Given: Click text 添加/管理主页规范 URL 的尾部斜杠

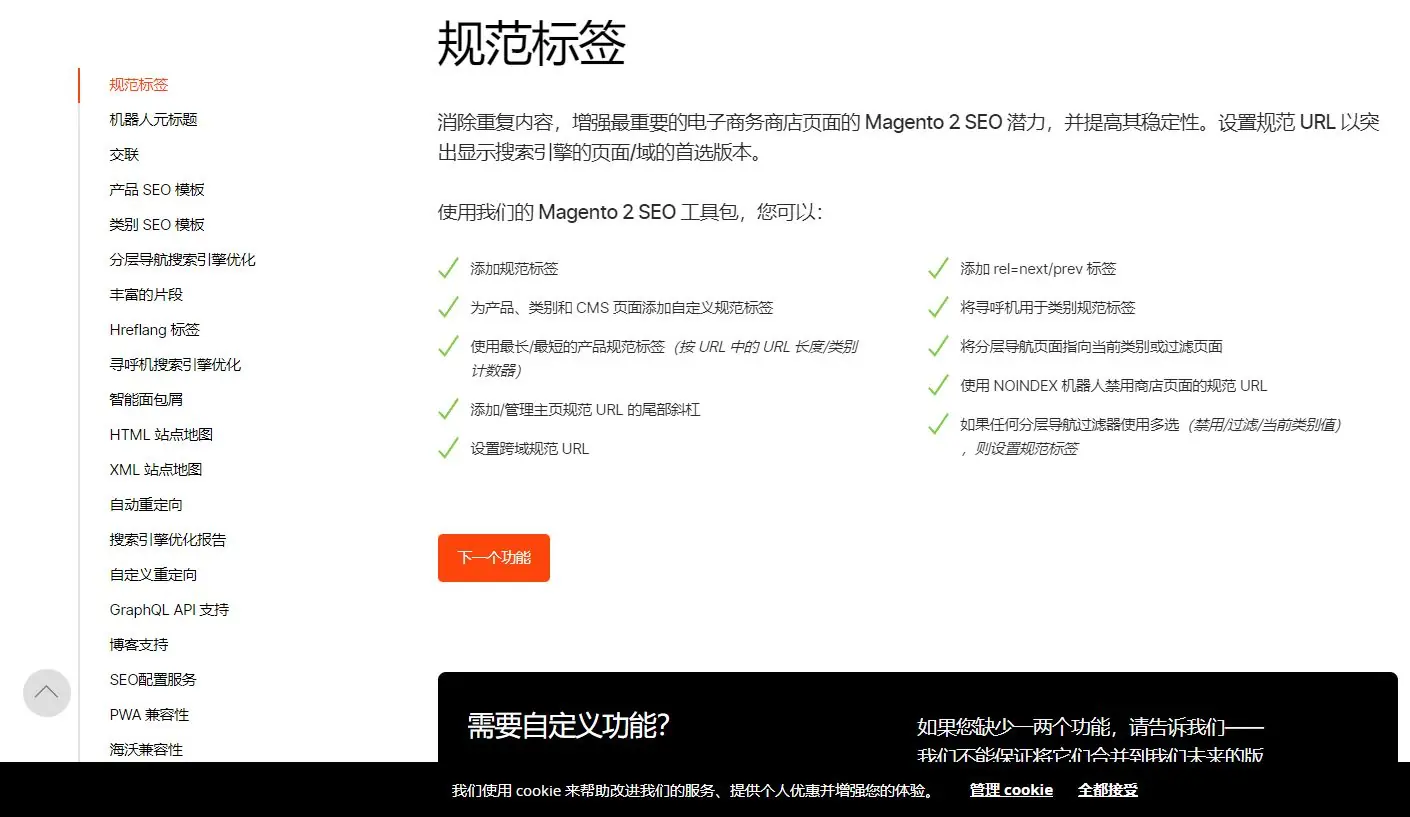Looking at the screenshot, I should pos(585,410).
